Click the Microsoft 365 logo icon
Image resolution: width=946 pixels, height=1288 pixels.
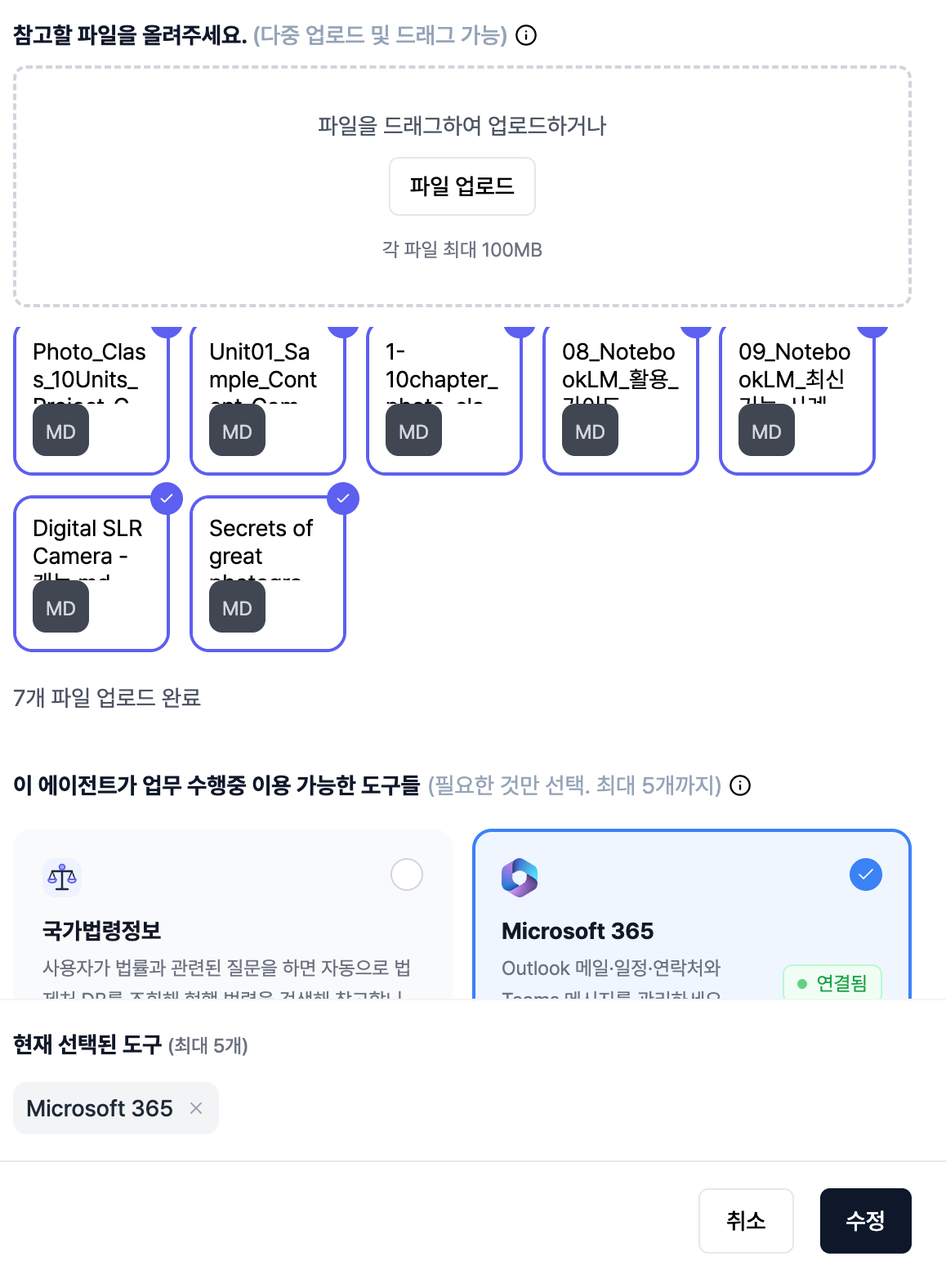[x=520, y=878]
